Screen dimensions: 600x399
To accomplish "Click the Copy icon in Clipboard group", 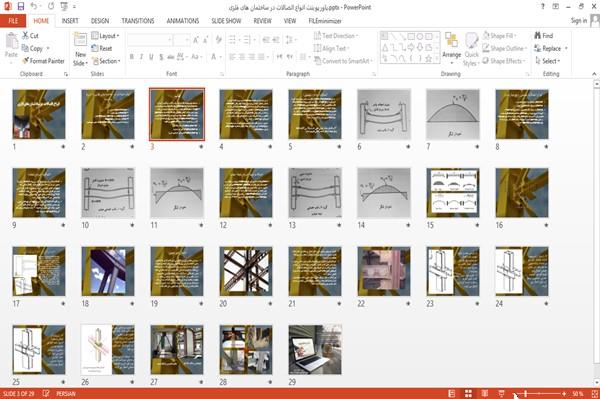I will click(x=25, y=48).
